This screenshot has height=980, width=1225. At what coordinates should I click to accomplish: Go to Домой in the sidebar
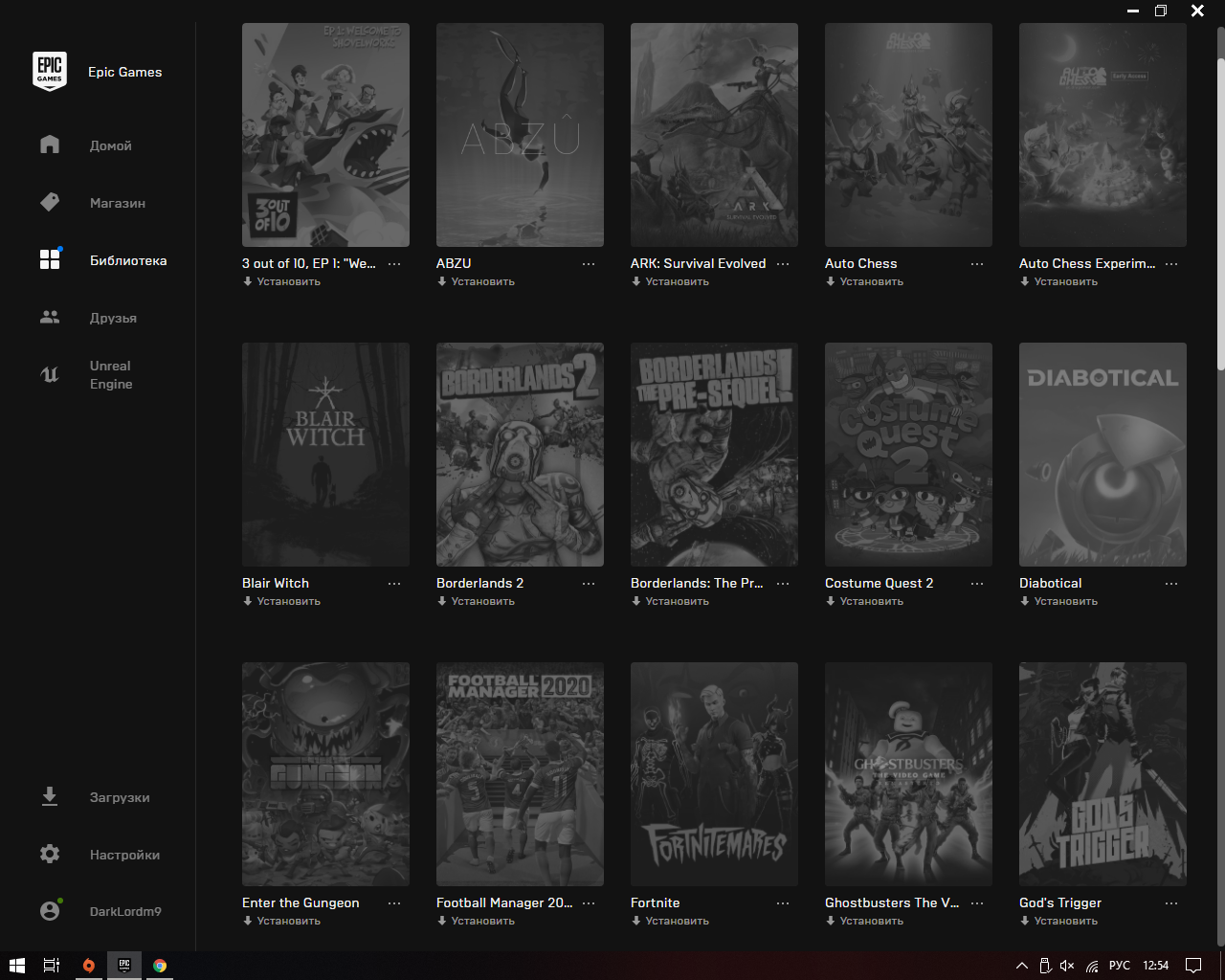click(x=111, y=145)
